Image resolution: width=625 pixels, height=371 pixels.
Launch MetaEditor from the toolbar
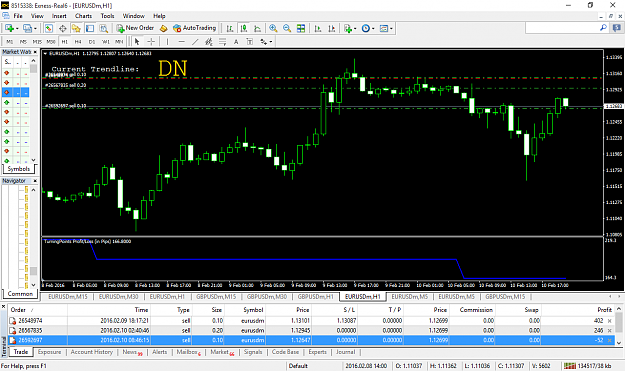(163, 28)
